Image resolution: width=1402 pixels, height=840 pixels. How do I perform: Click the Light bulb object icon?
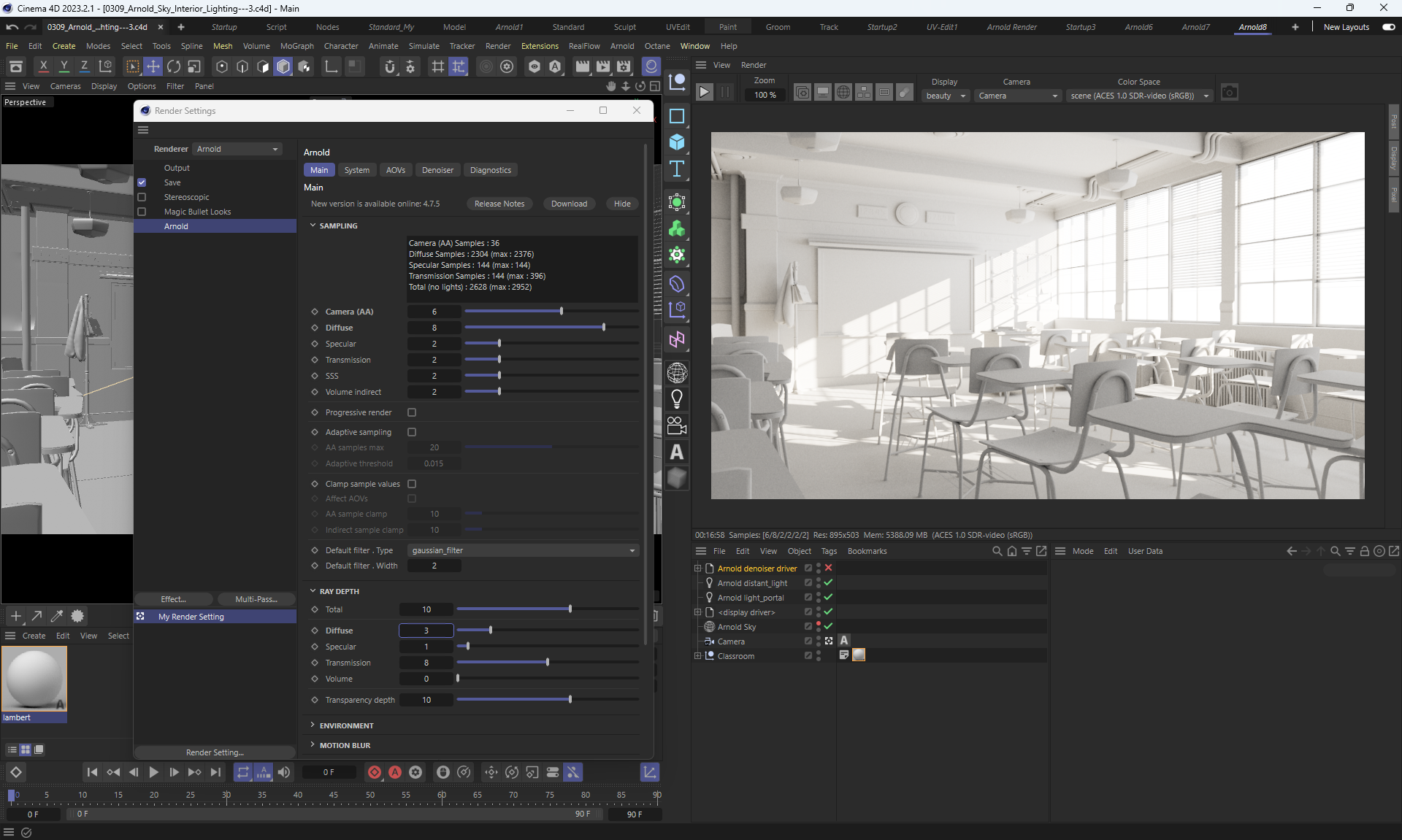click(x=677, y=398)
